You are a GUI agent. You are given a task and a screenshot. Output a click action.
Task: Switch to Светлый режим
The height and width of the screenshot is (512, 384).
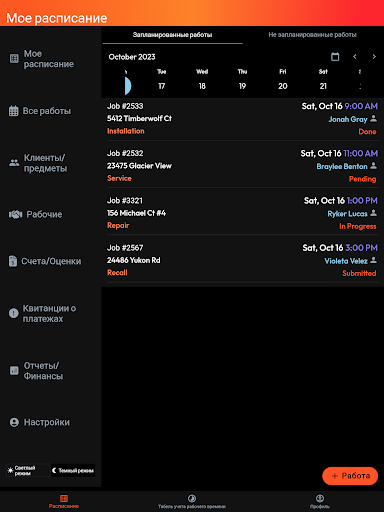28,471
